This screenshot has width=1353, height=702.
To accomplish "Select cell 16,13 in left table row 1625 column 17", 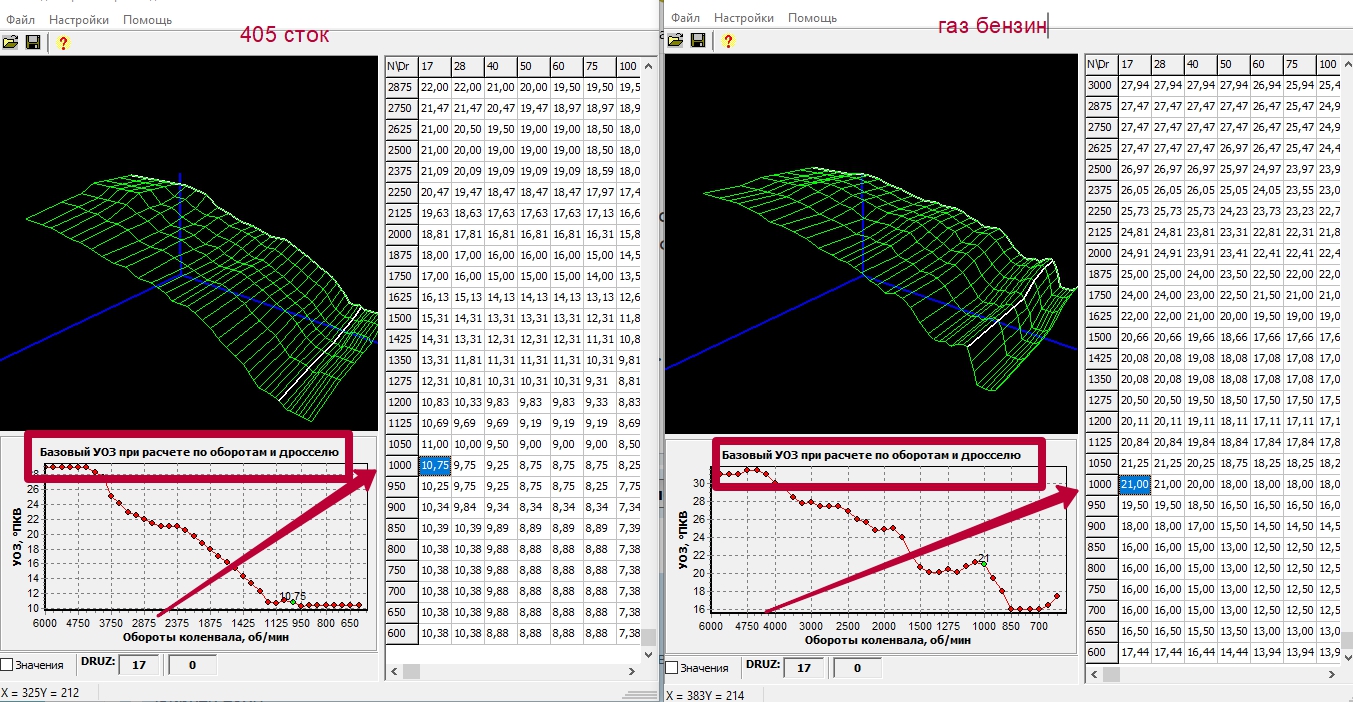I will click(435, 297).
